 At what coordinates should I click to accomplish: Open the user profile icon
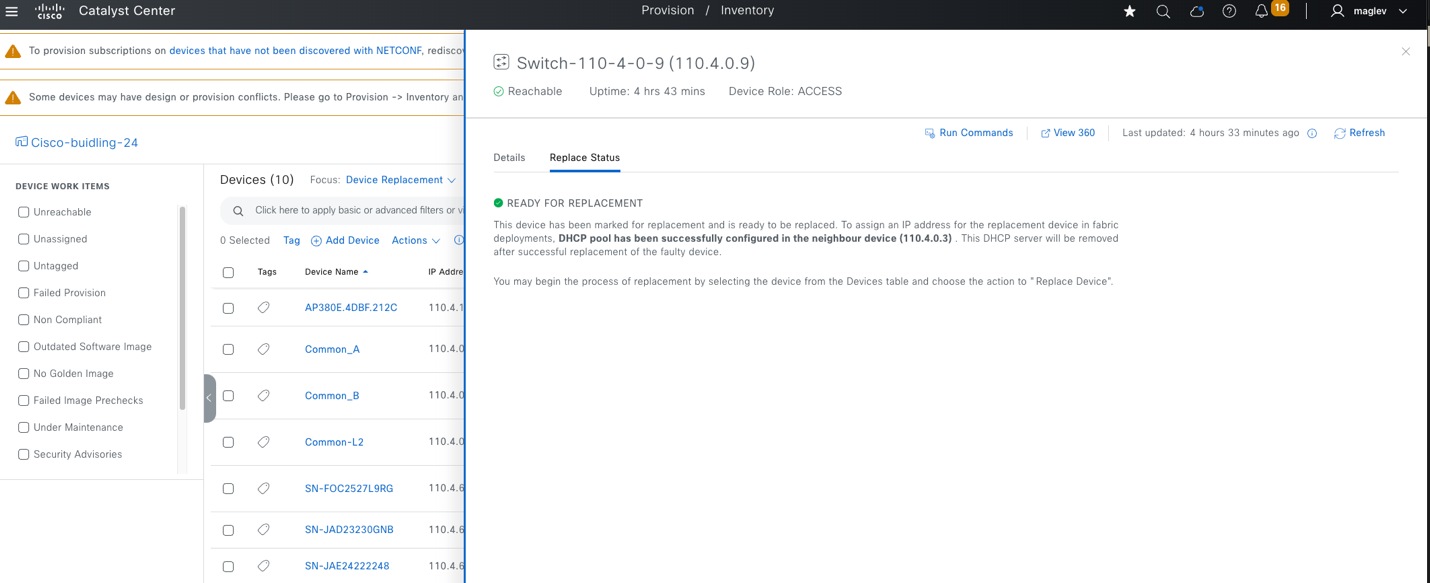tap(1337, 12)
